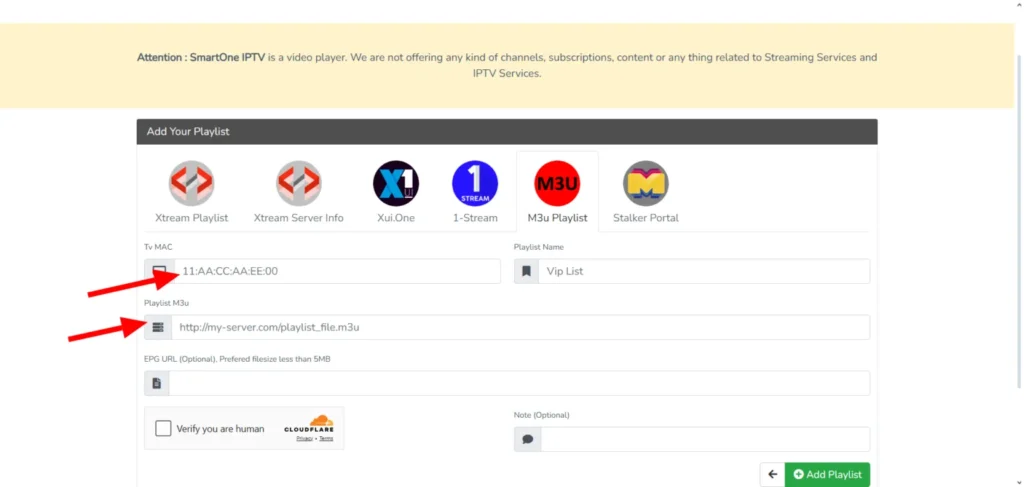
Task: Select the Xui.One tab
Action: 396,191
